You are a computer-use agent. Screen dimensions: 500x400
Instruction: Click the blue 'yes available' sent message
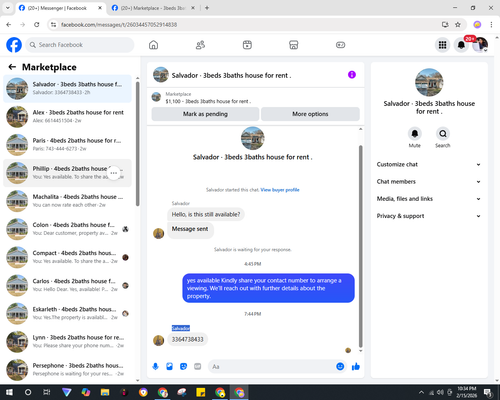pos(268,288)
